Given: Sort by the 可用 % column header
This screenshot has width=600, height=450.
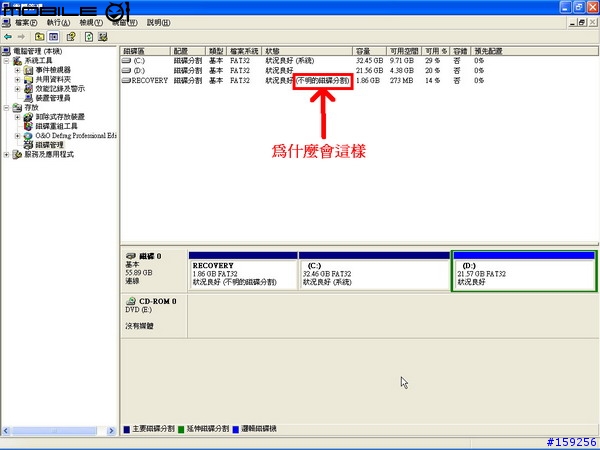Looking at the screenshot, I should coord(436,51).
